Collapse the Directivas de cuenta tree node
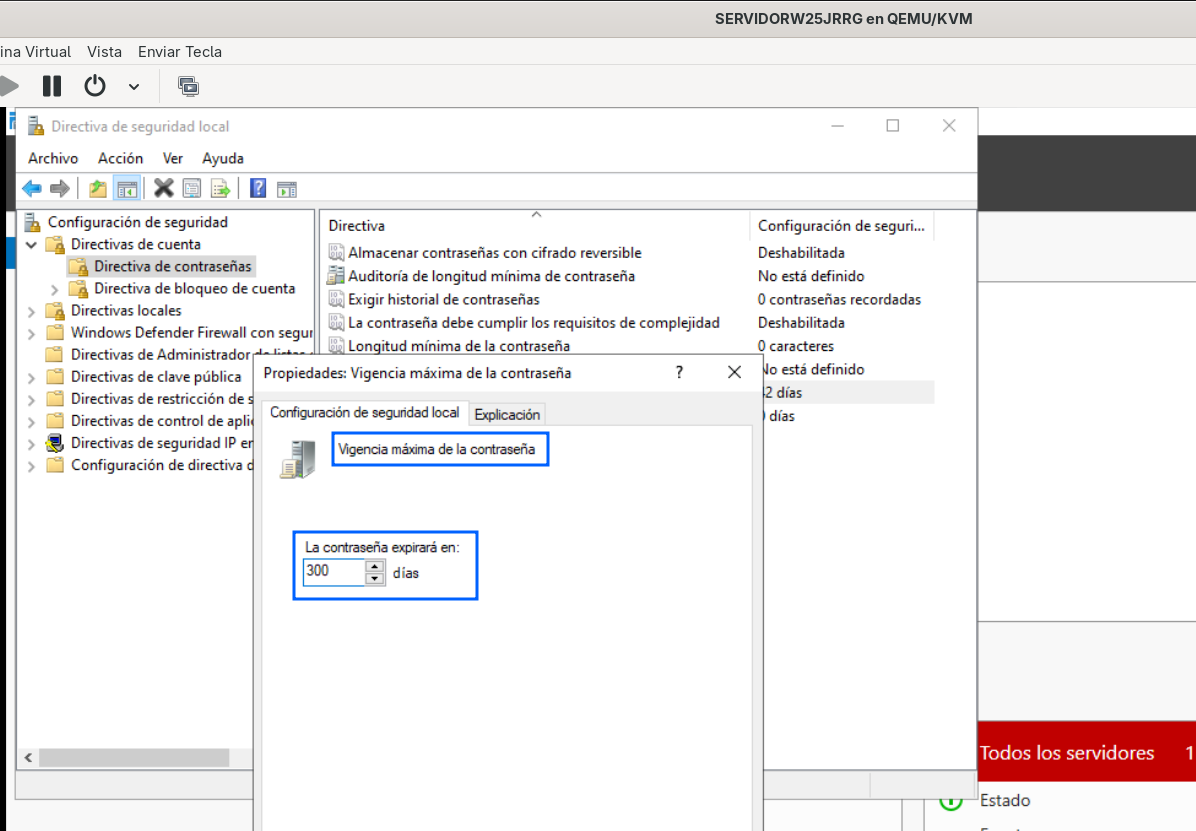Viewport: 1196px width, 831px height. click(x=31, y=245)
